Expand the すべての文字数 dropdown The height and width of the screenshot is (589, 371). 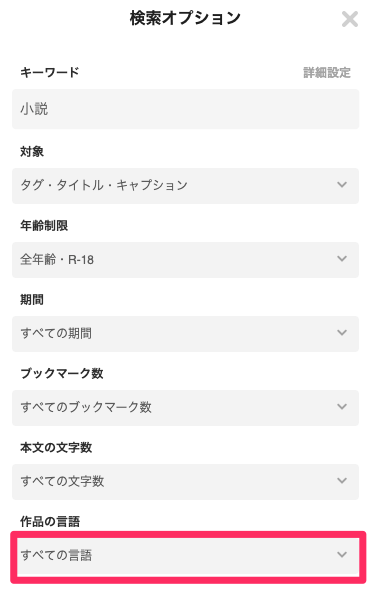186,482
